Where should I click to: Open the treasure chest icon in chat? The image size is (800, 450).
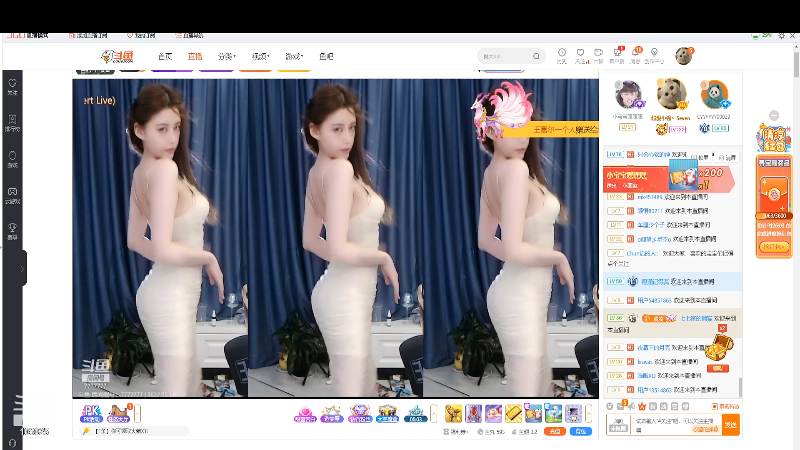pos(718,349)
